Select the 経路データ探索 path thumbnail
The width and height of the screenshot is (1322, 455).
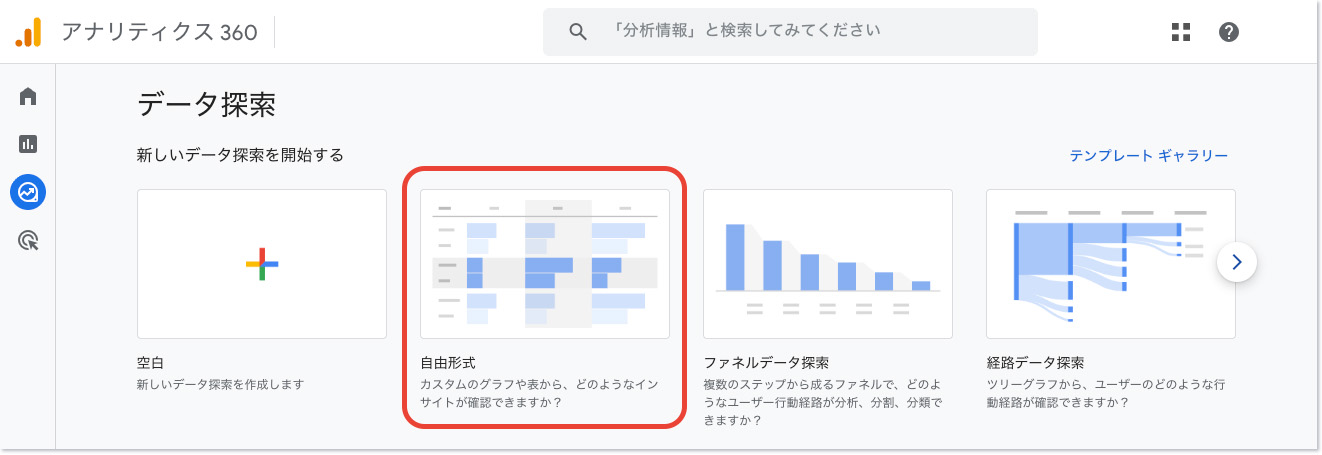point(1111,264)
